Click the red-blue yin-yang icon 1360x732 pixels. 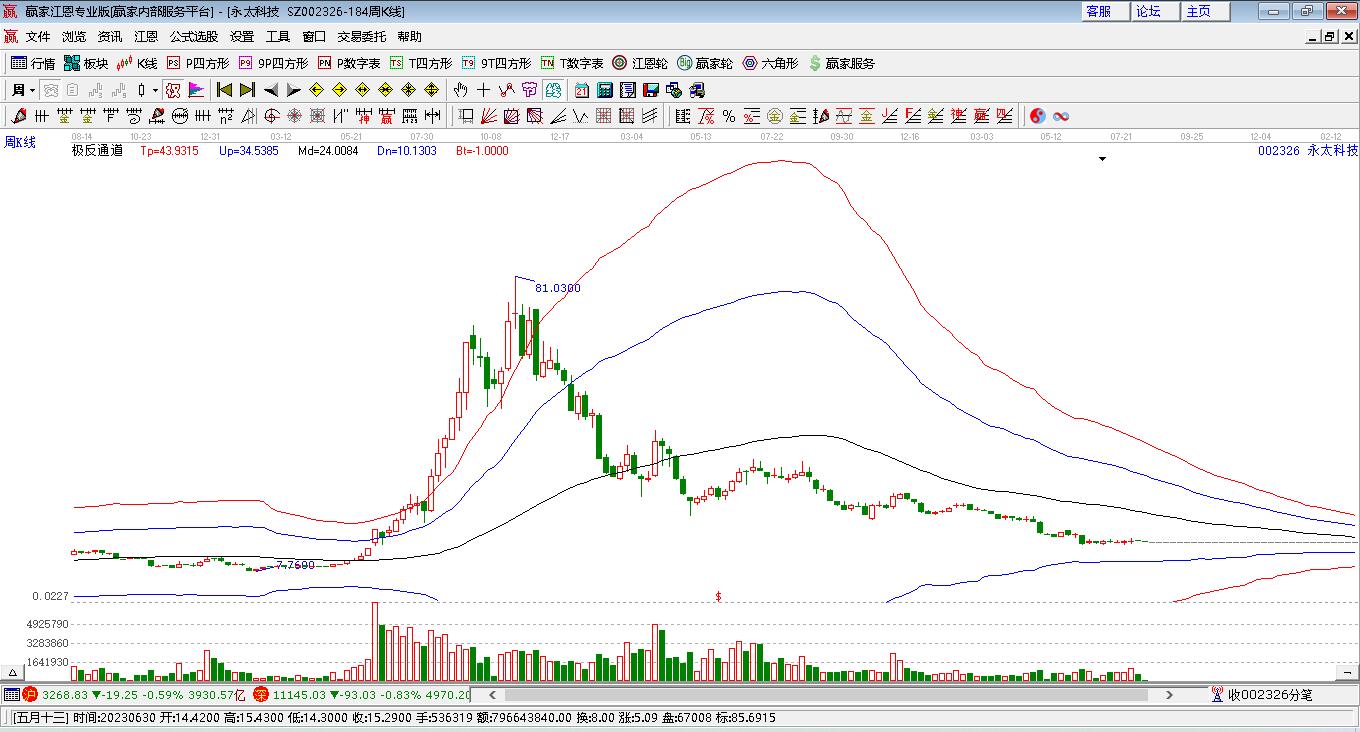tap(1037, 116)
